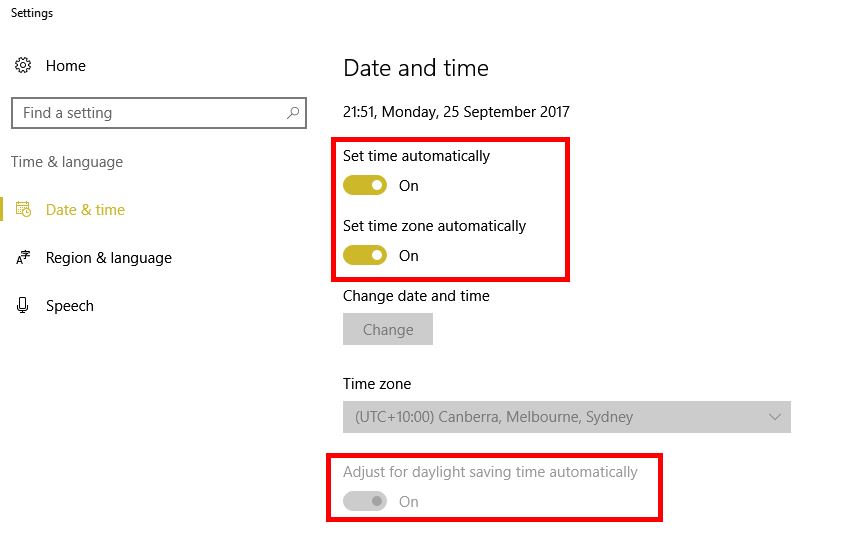This screenshot has height=538, width=862.
Task: Open Region & language settings
Action: coord(108,258)
